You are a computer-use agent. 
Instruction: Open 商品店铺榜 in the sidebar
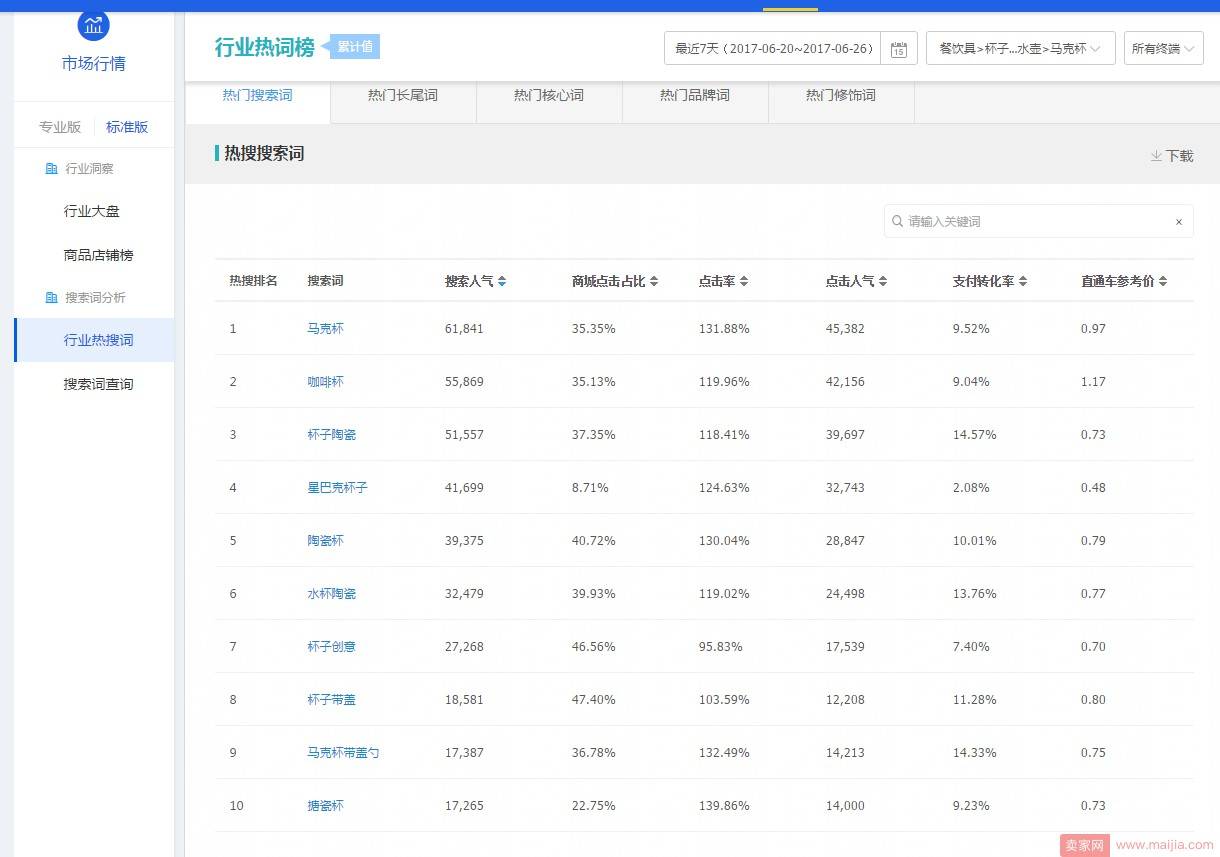[x=99, y=255]
